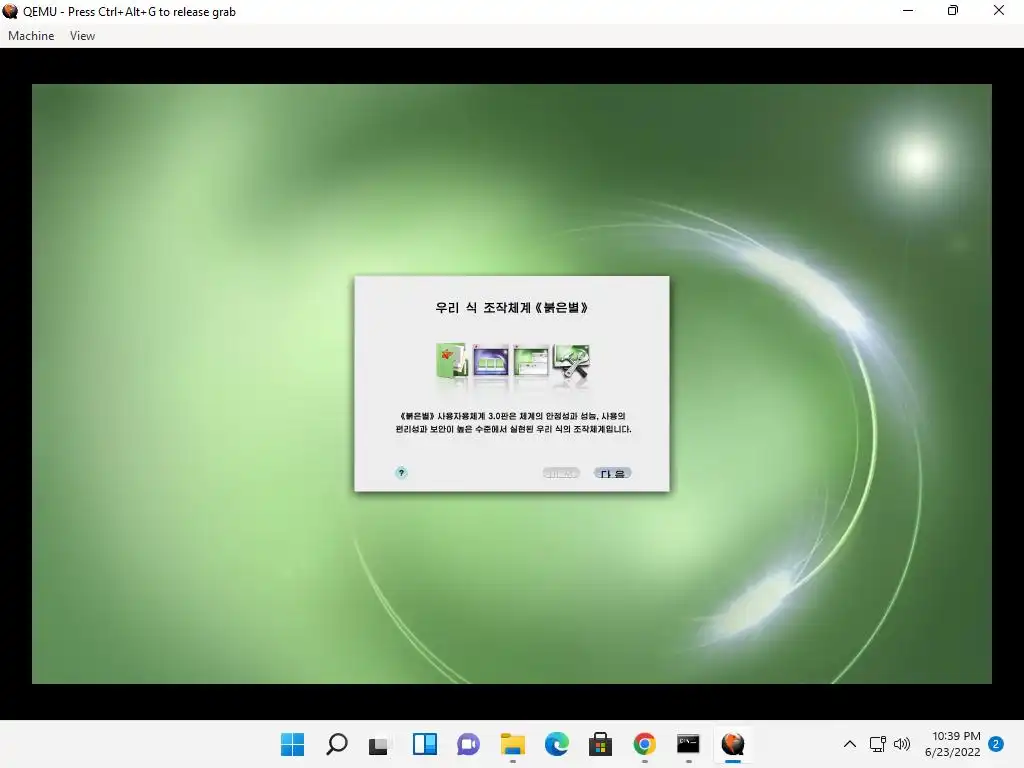Click the monitor with wrench and screwdriver icon

pyautogui.click(x=571, y=361)
